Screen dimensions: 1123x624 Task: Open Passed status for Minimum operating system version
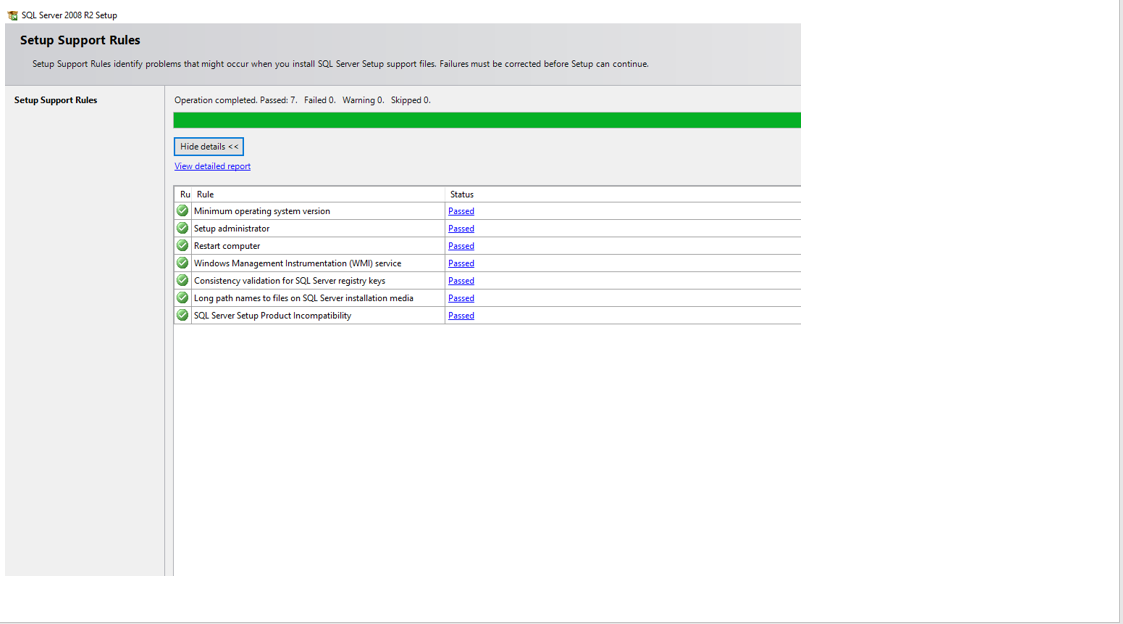click(461, 211)
